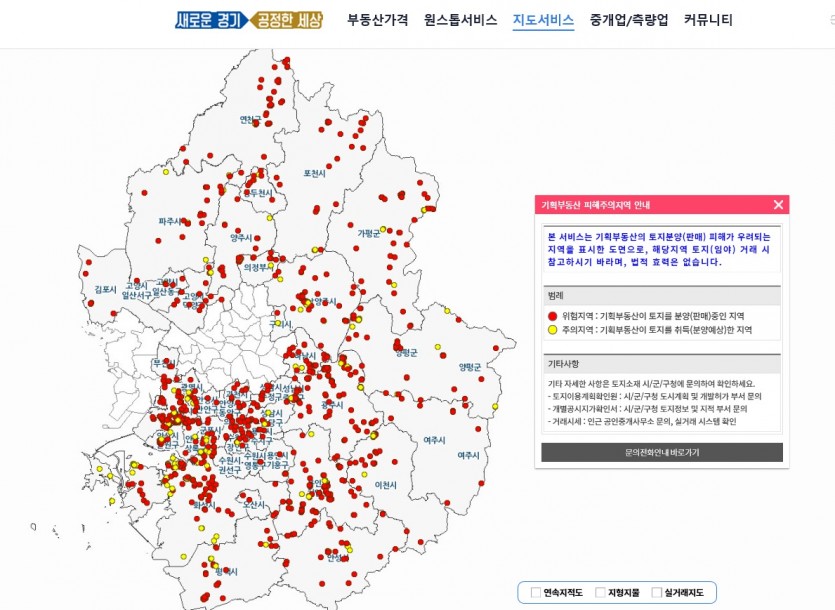Select the 지도서비스 menu item

(543, 20)
